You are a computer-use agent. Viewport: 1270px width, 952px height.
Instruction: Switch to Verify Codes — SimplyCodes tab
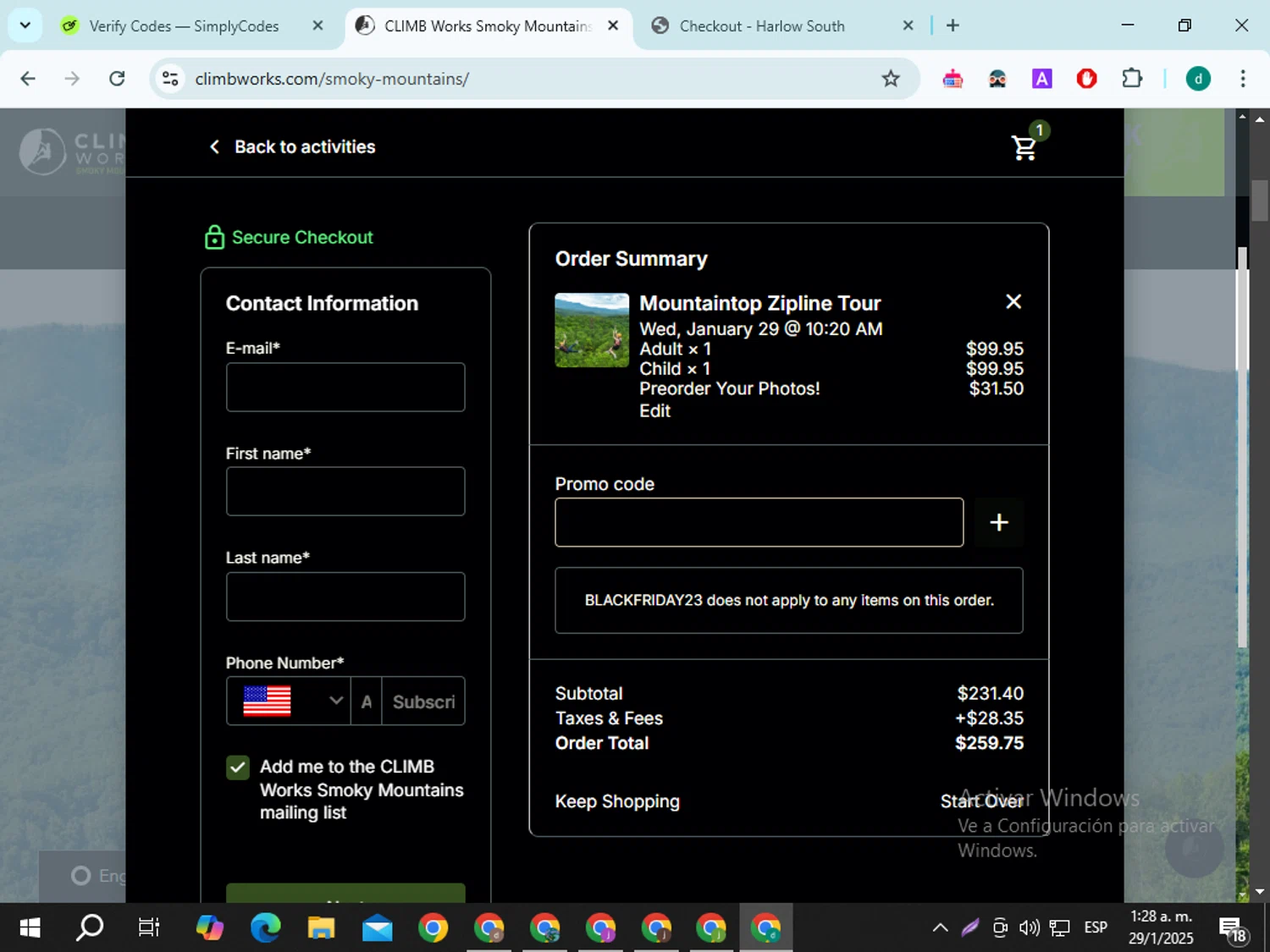point(184,26)
